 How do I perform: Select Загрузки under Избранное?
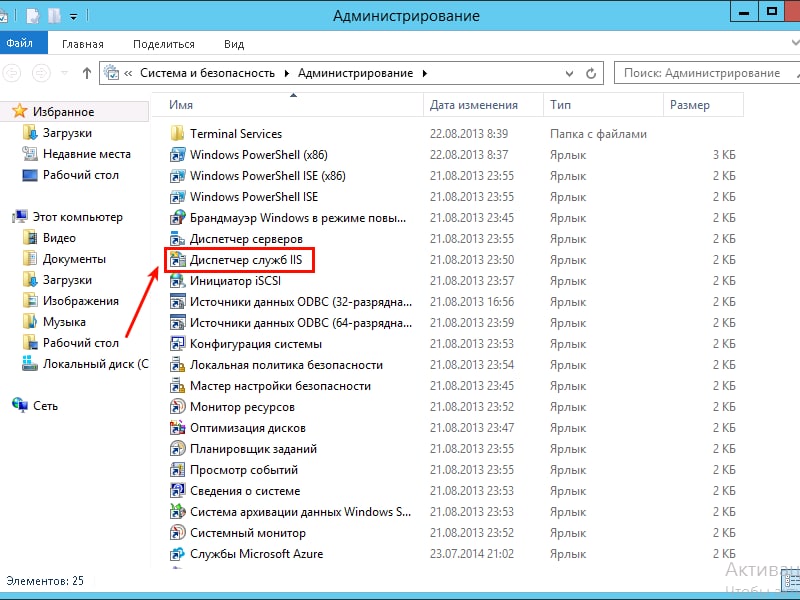tap(67, 133)
